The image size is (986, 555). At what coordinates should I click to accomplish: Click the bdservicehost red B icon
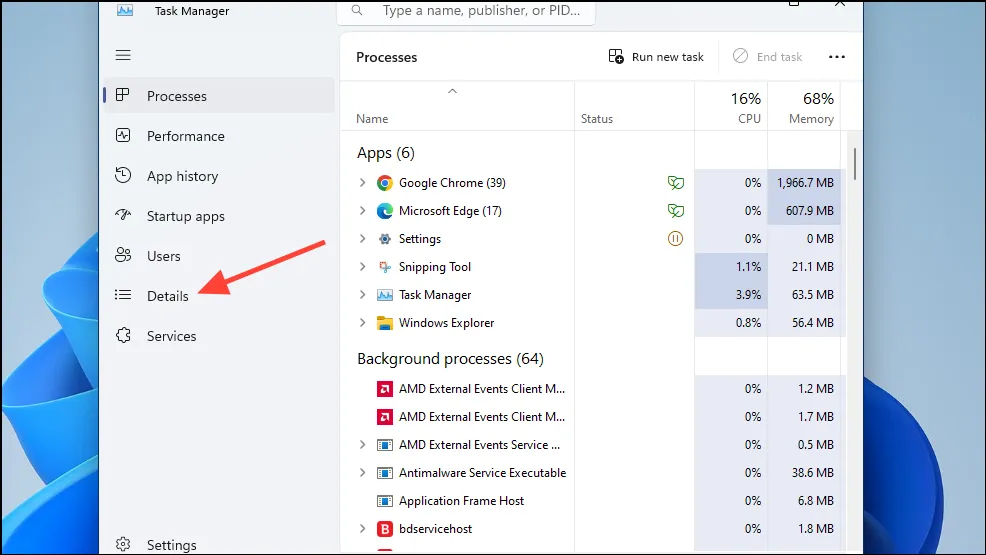[x=385, y=529]
